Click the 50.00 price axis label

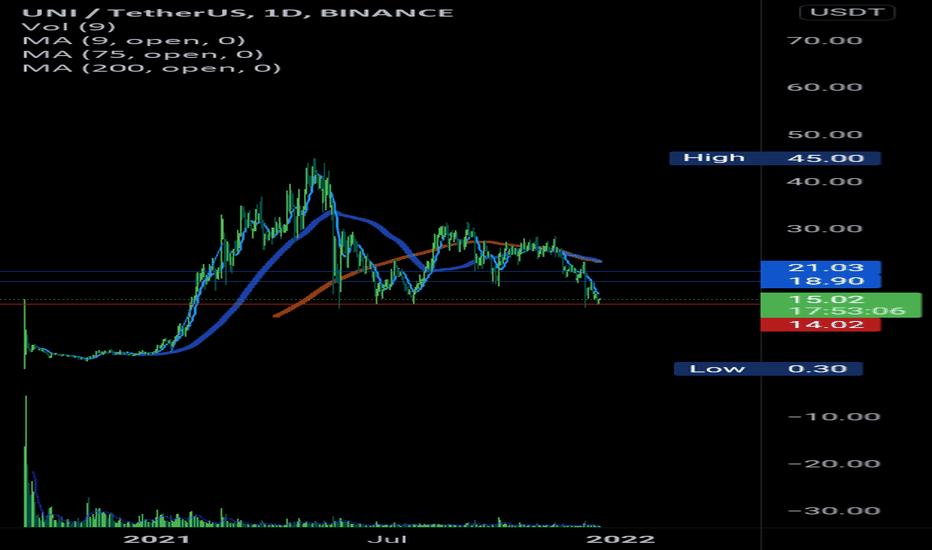[x=824, y=134]
